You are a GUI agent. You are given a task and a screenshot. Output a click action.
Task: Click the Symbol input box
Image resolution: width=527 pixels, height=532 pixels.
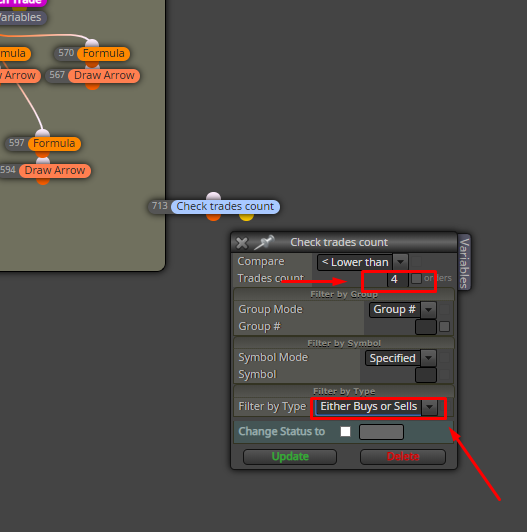click(426, 375)
